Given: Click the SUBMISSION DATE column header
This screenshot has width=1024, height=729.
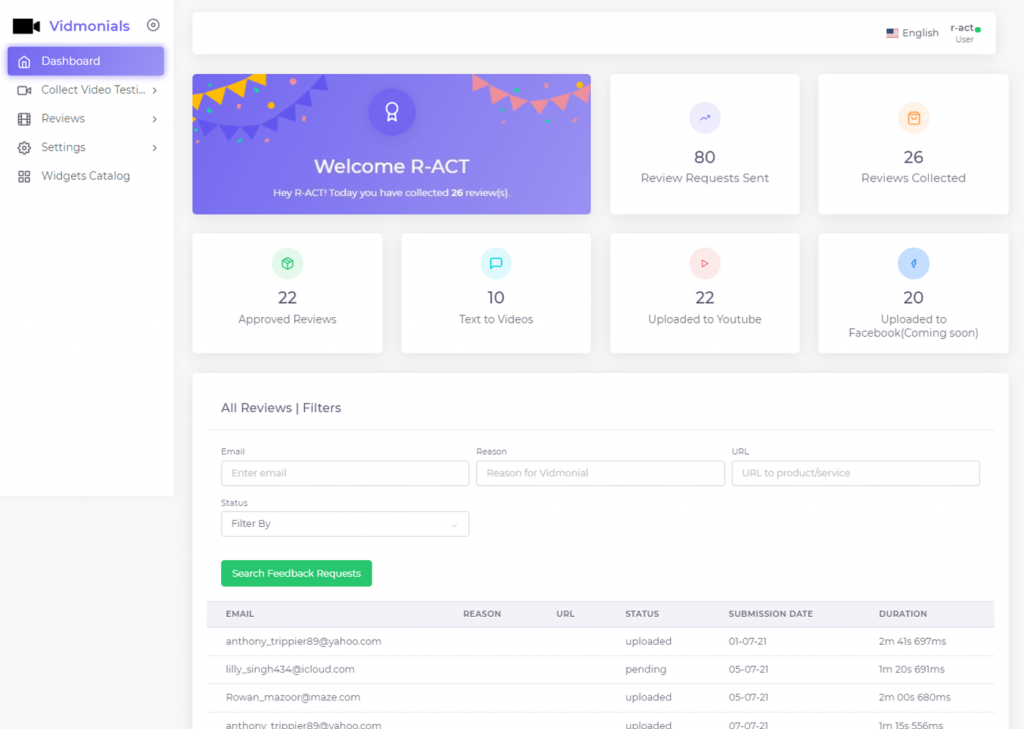Looking at the screenshot, I should coord(771,614).
